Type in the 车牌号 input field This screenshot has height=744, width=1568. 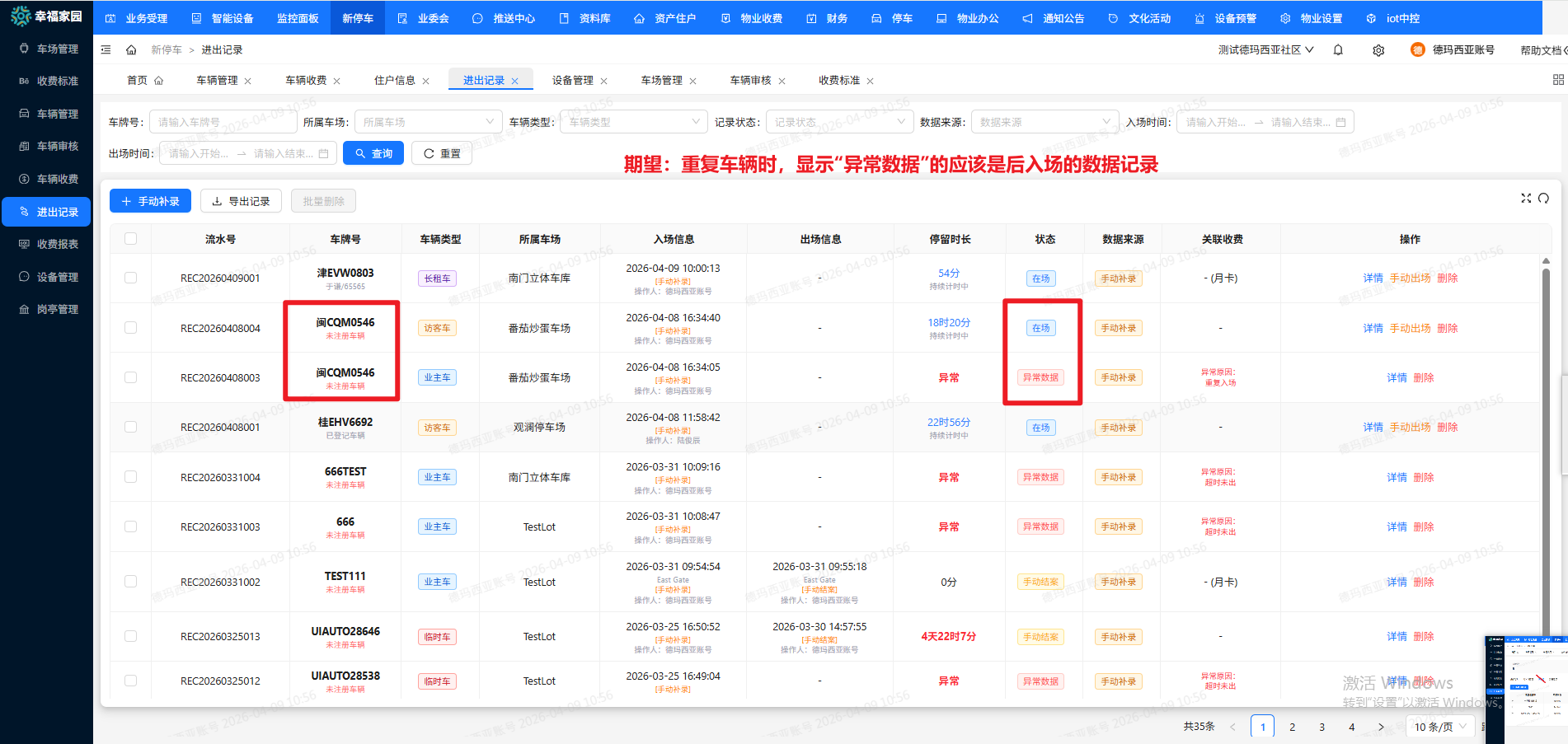(x=223, y=122)
